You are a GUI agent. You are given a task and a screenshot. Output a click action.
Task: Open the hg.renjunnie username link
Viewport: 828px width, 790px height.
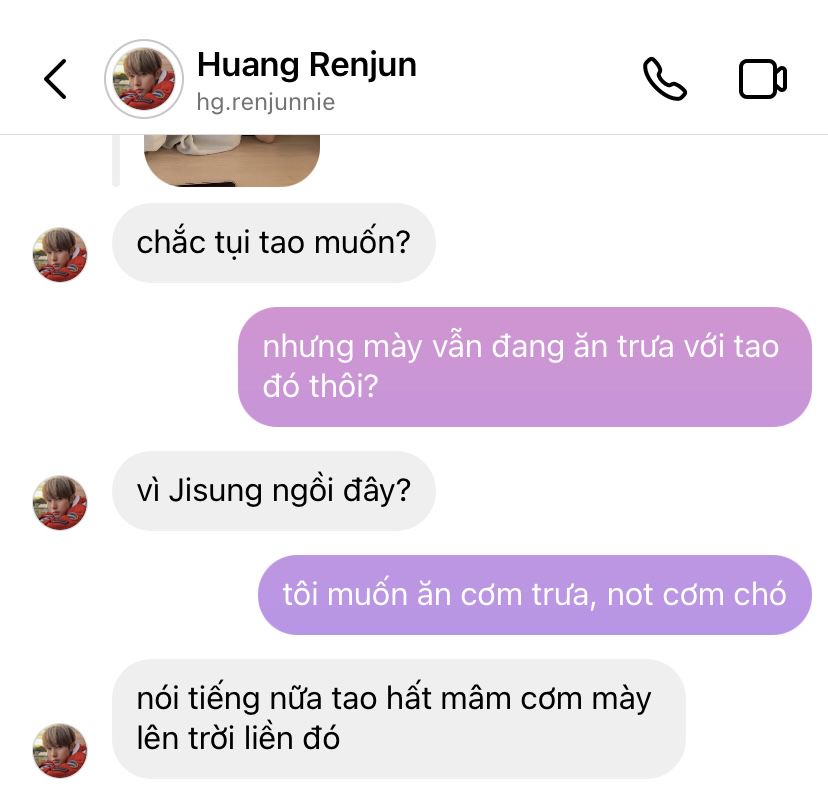[266, 102]
